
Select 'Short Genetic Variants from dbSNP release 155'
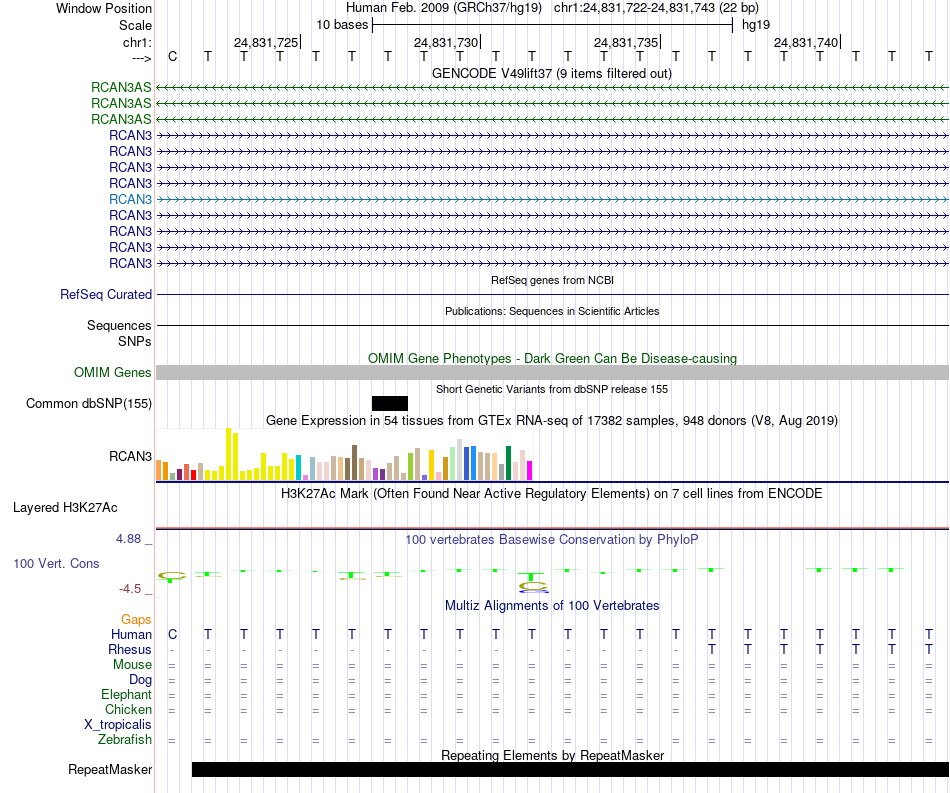point(552,390)
